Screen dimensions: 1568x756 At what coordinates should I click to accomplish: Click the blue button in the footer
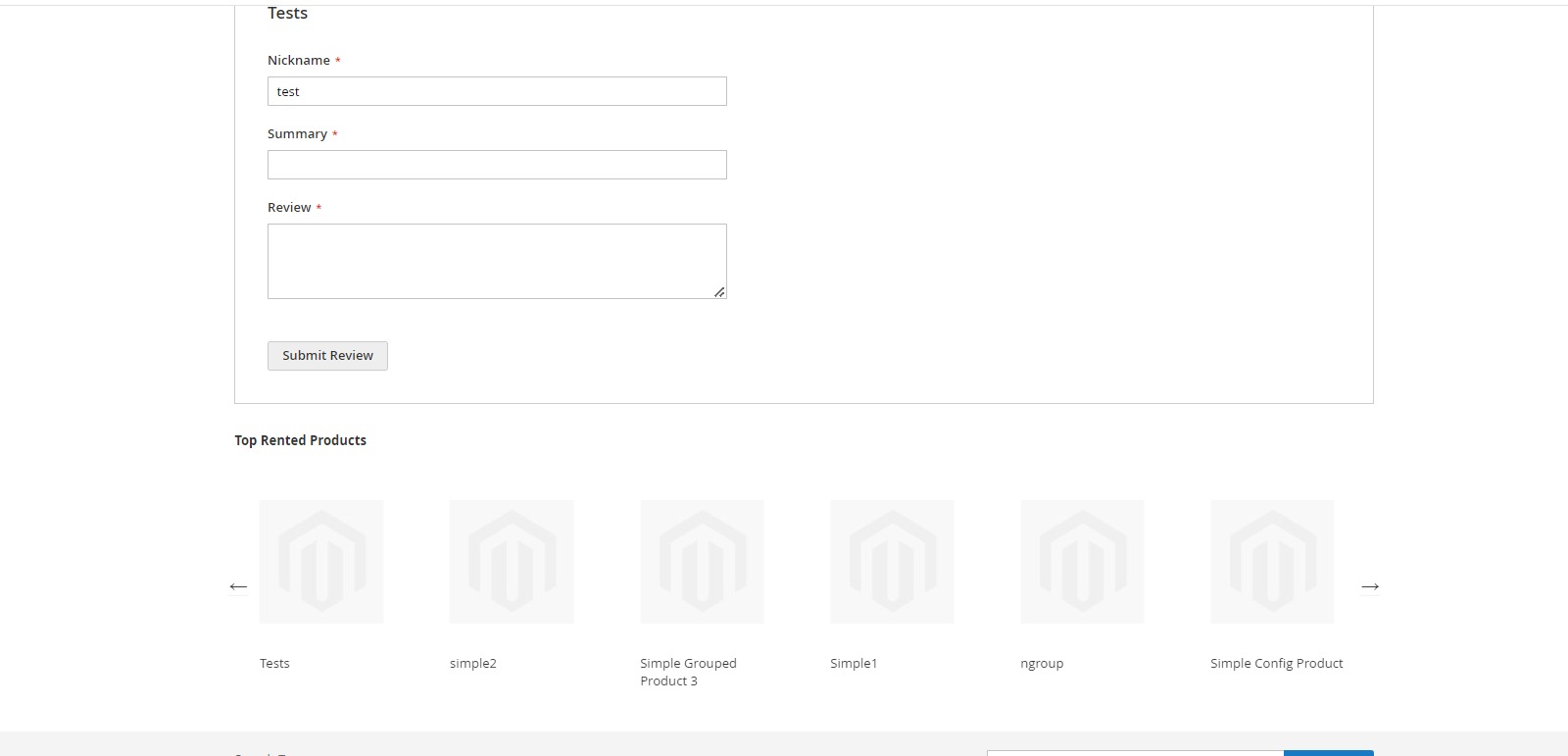[x=1328, y=752]
